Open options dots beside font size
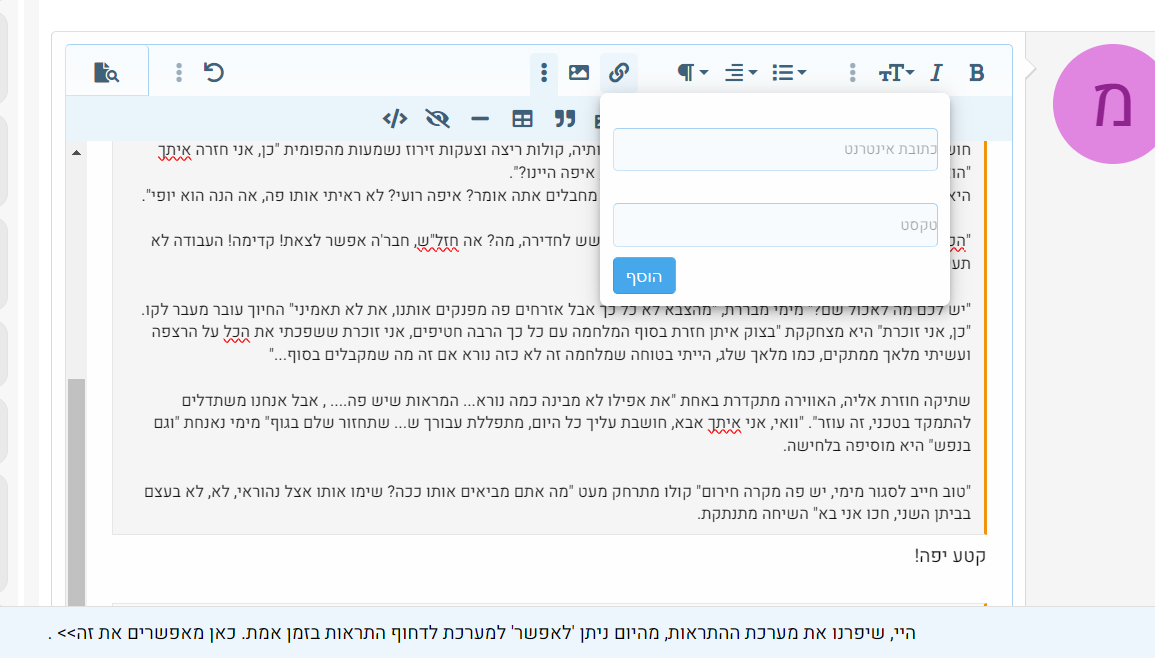The width and height of the screenshot is (1155, 658). click(852, 72)
